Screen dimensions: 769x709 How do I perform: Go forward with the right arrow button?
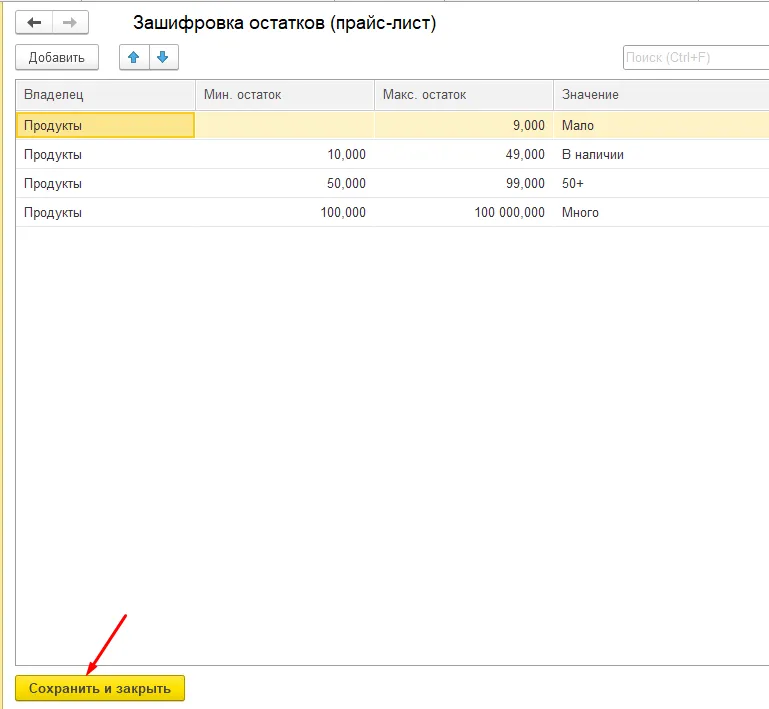[70, 23]
